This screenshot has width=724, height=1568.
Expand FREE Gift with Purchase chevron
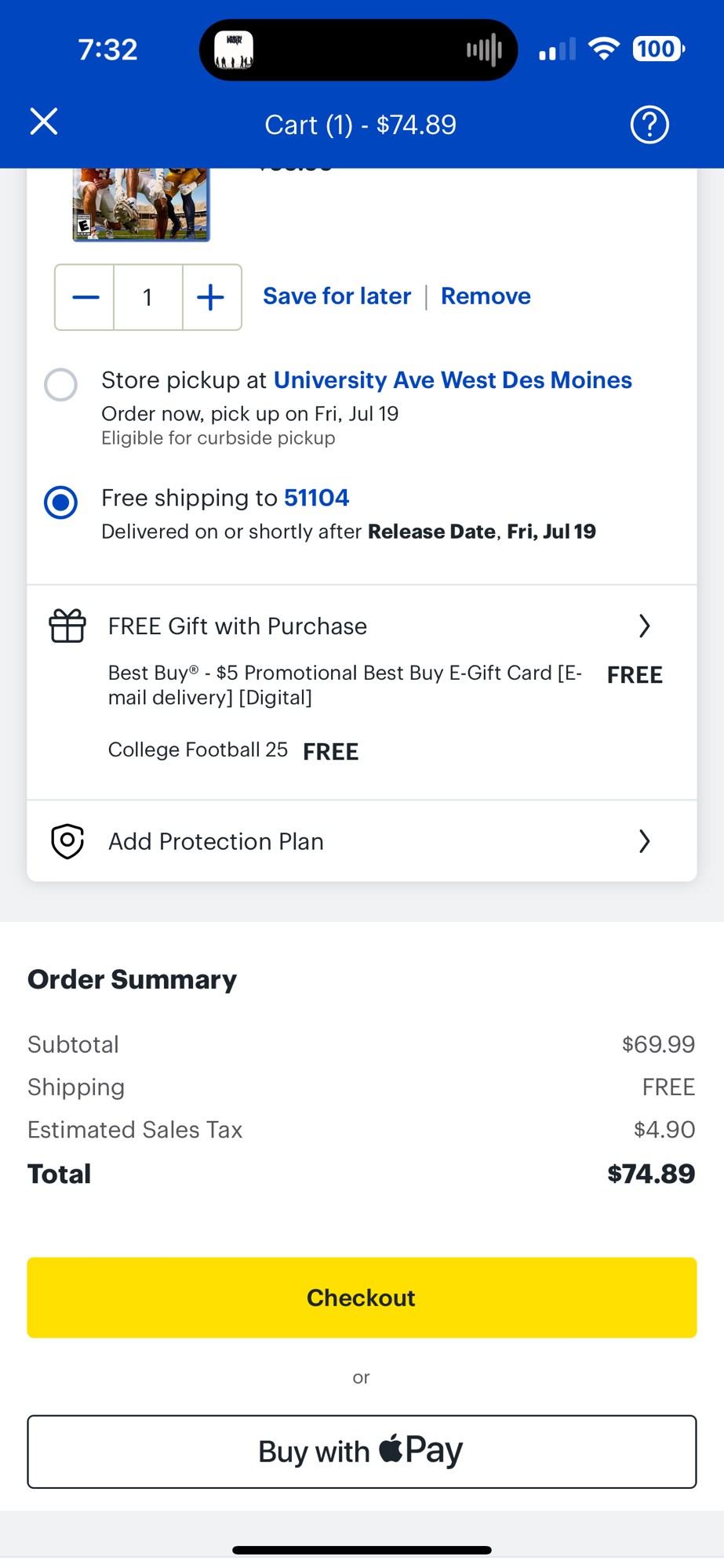644,626
